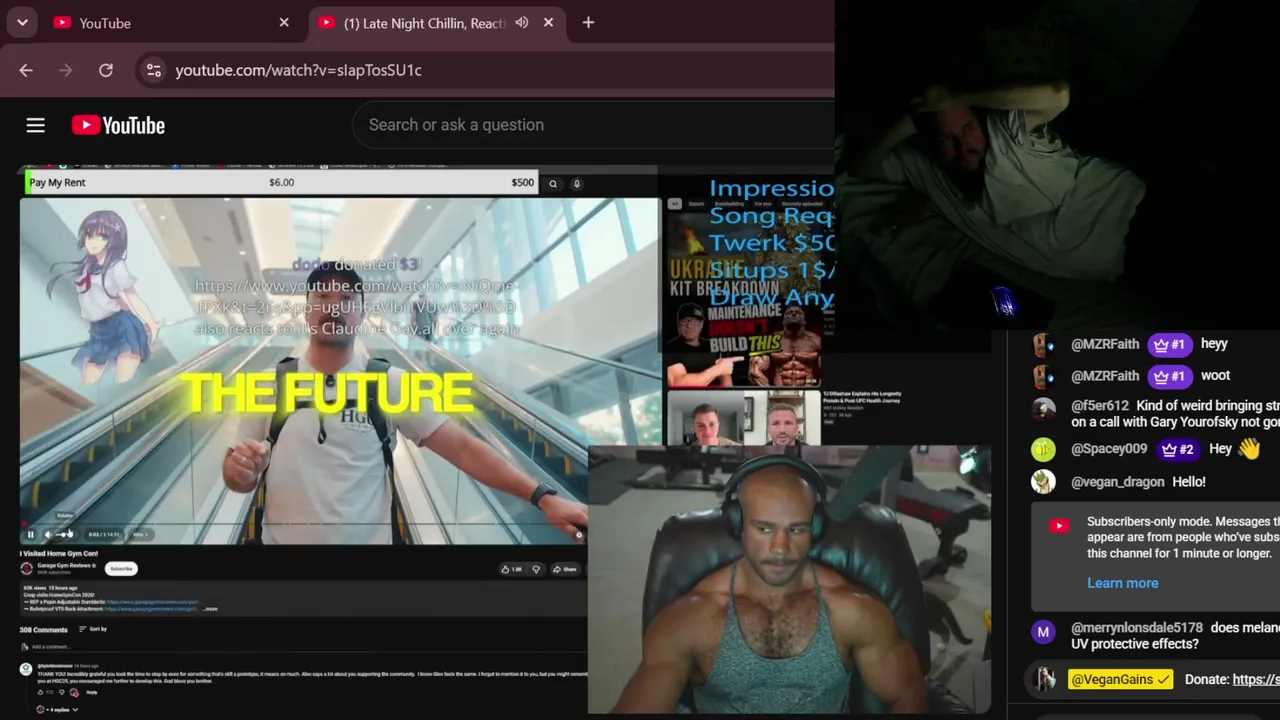The image size is (1280, 720).
Task: Click the #1 crown badge beside 'woot'
Action: point(1169,376)
